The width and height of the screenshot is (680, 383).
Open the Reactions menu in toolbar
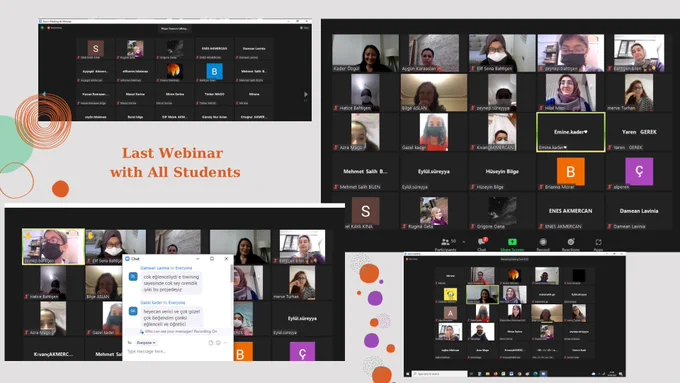571,245
